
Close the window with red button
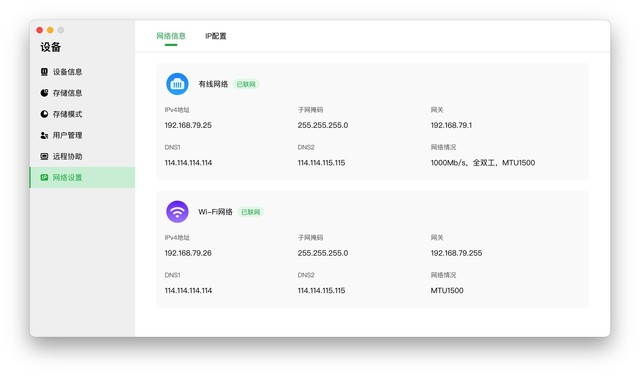[40, 30]
